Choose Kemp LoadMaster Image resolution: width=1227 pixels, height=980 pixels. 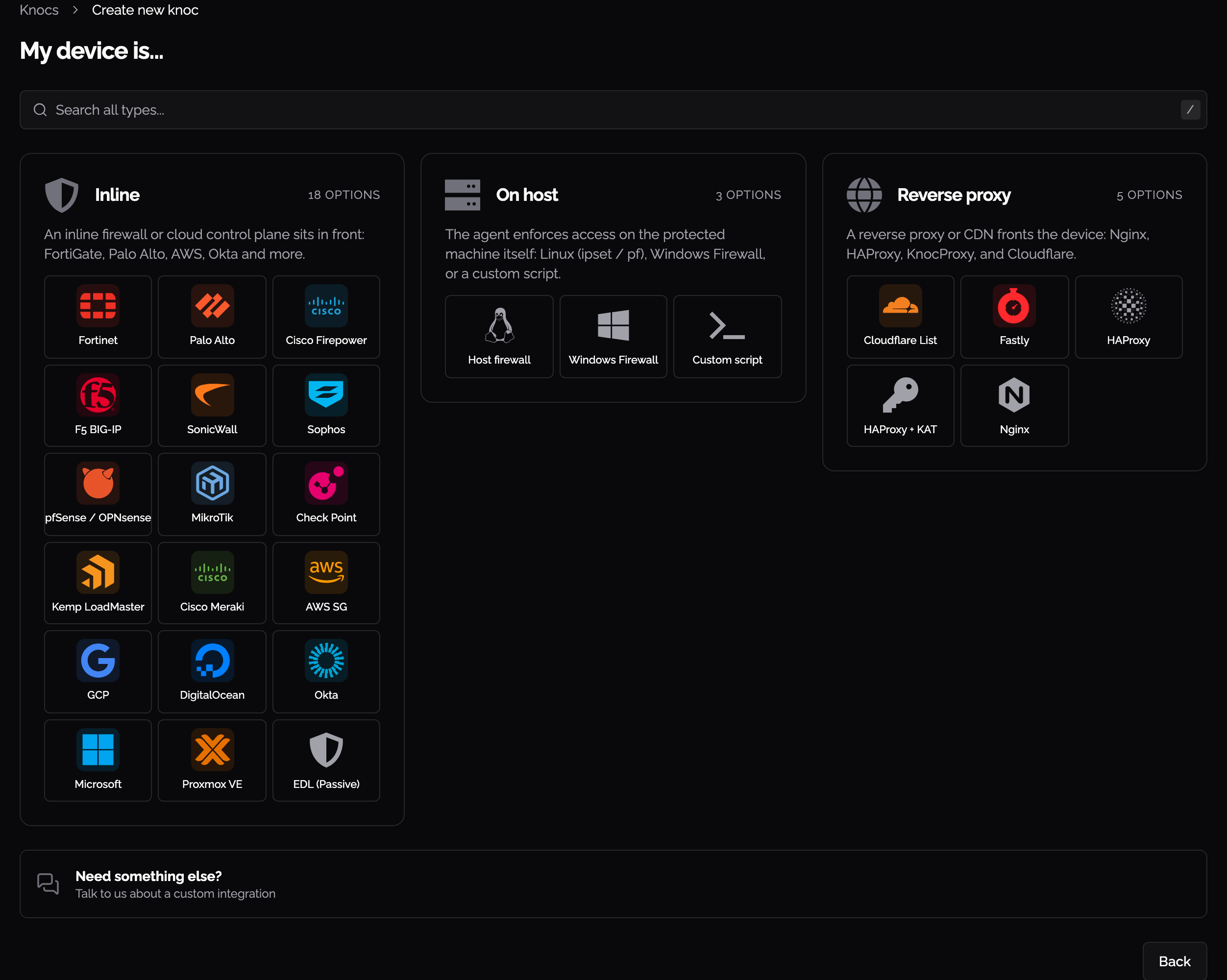(98, 583)
